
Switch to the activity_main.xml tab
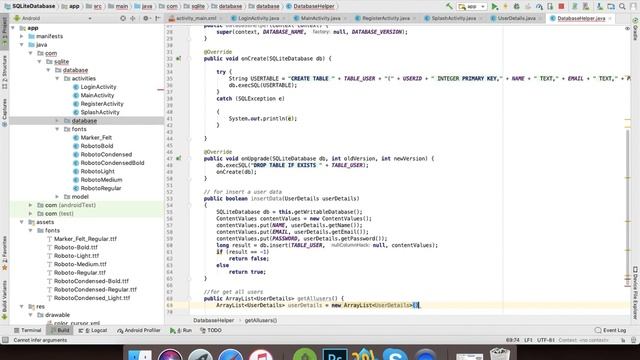pos(196,18)
